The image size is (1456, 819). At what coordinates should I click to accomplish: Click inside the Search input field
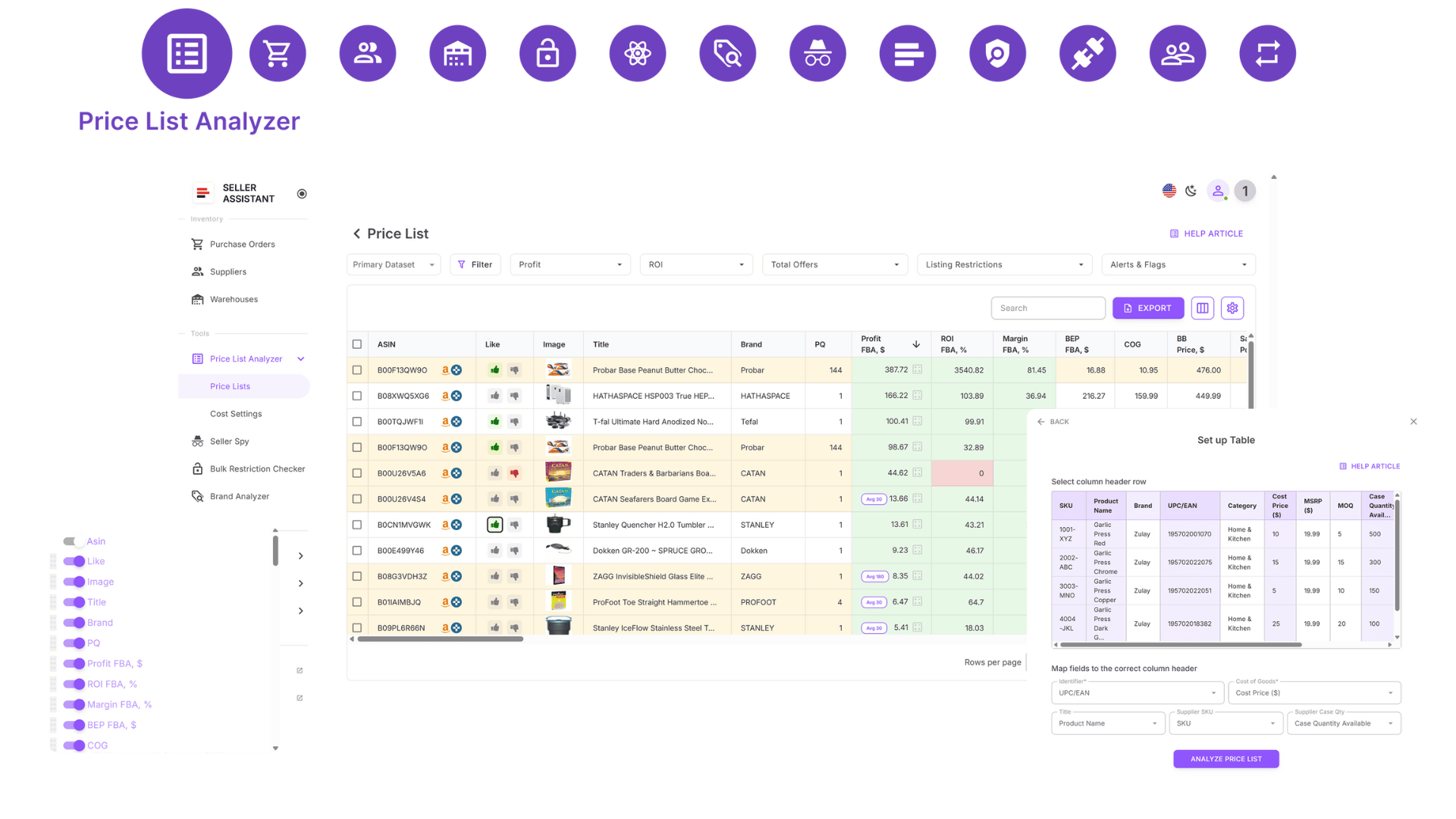tap(1048, 308)
